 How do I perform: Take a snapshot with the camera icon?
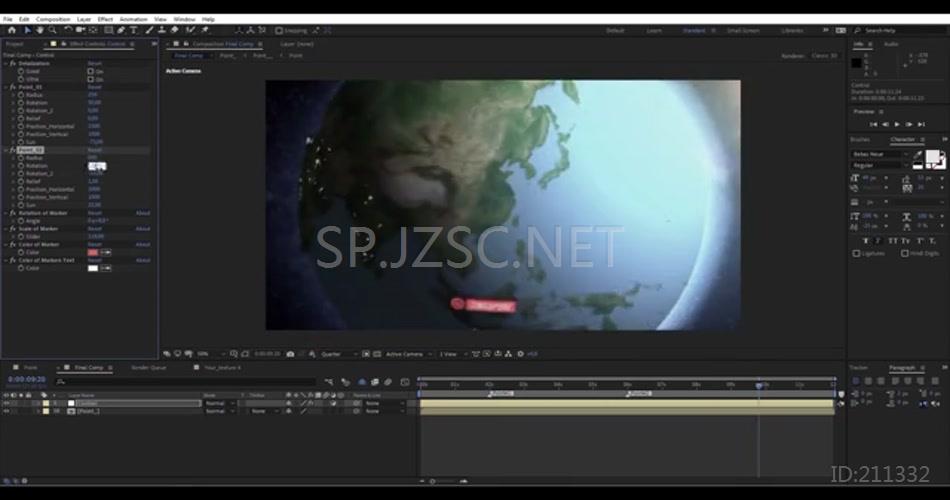[x=290, y=353]
